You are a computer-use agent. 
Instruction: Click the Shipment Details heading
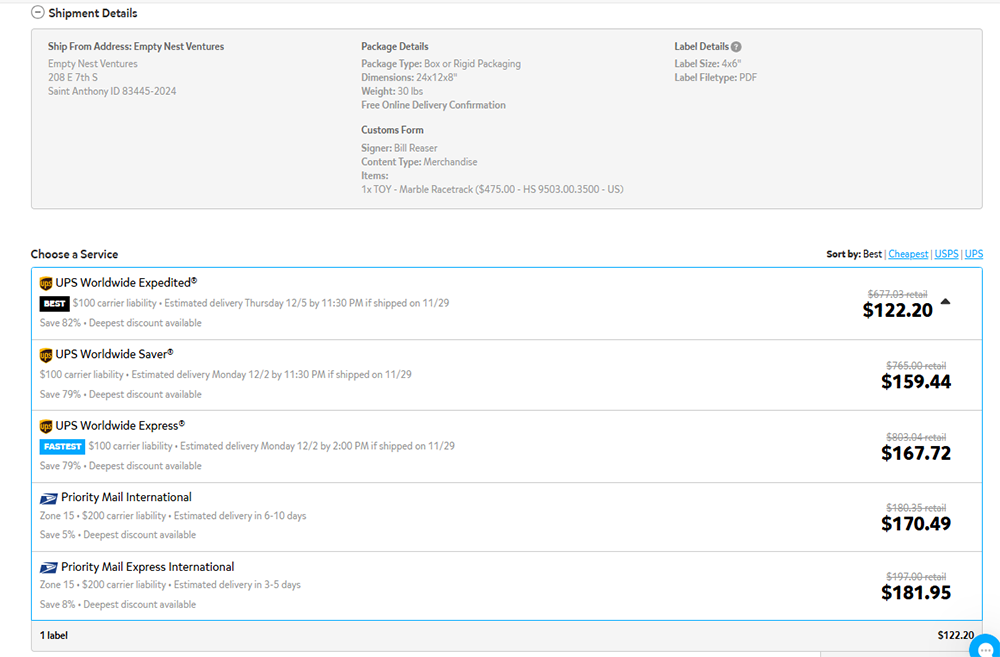[x=92, y=13]
